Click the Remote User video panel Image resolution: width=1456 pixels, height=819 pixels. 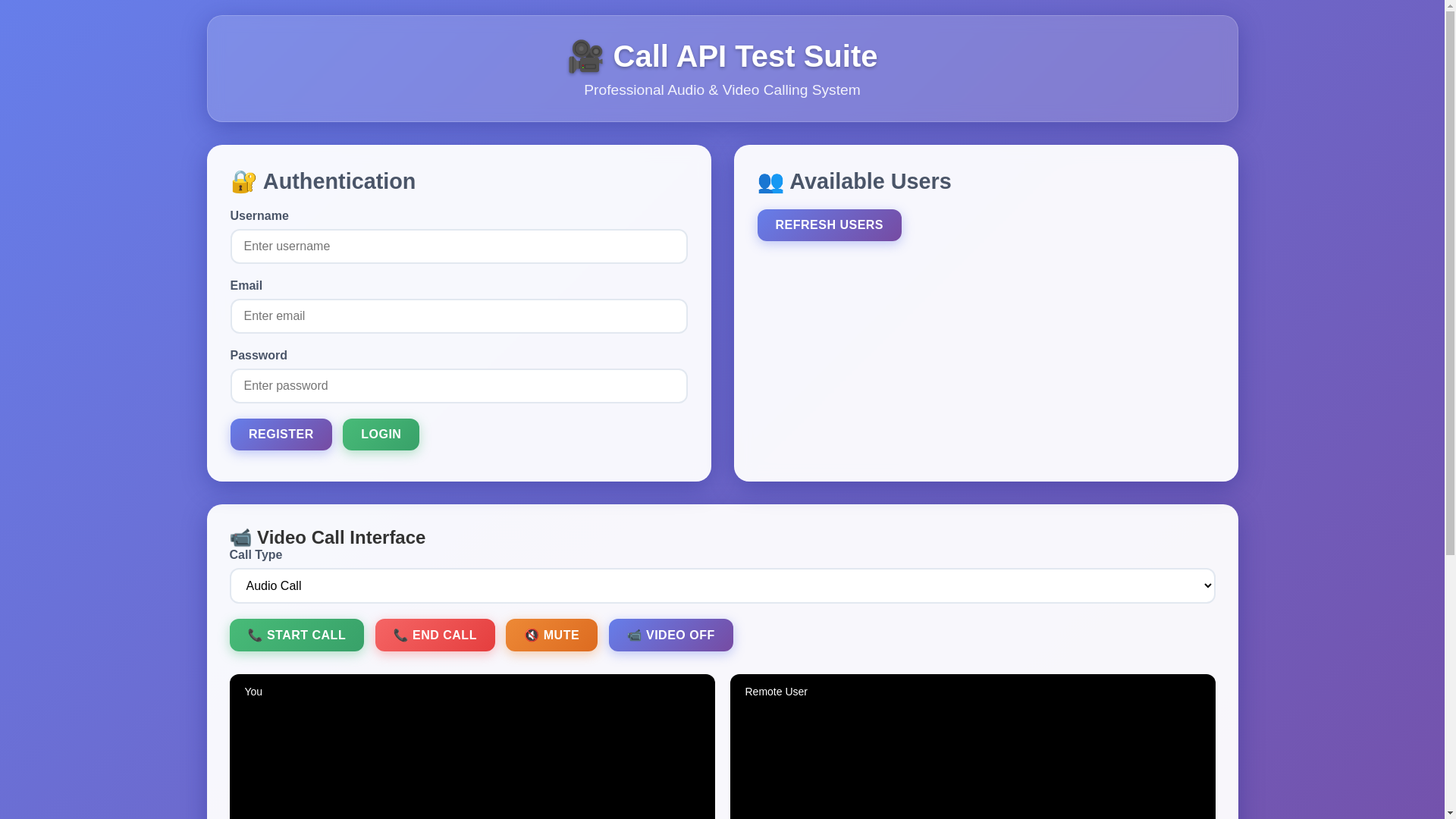pos(972,746)
